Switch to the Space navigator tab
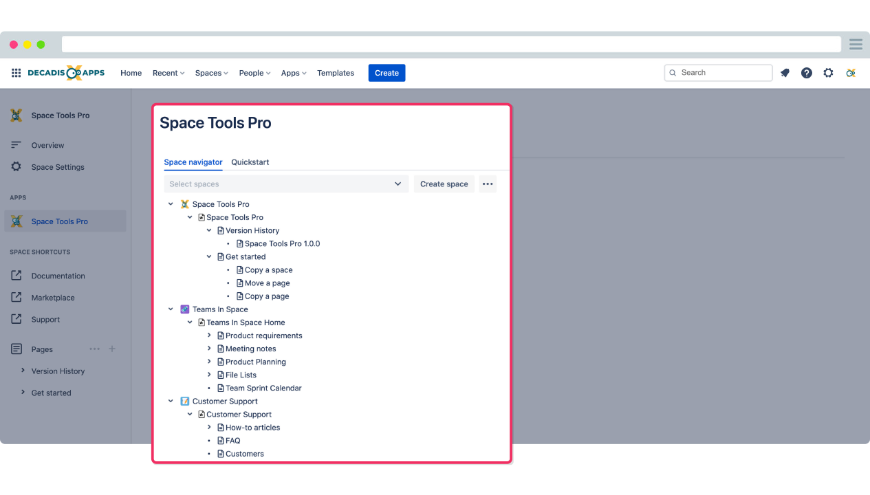The height and width of the screenshot is (495, 870). 193,162
